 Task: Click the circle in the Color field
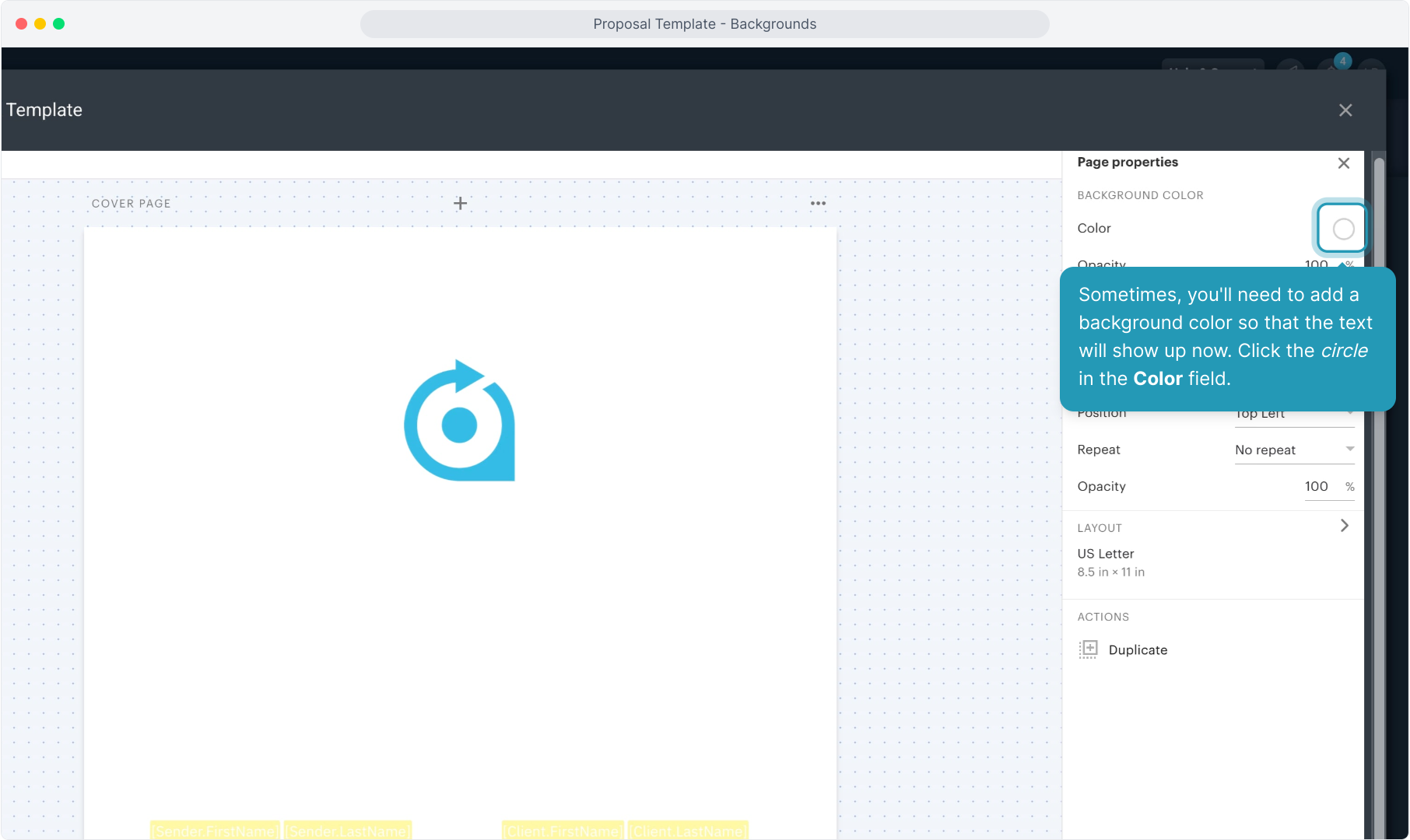pos(1343,229)
